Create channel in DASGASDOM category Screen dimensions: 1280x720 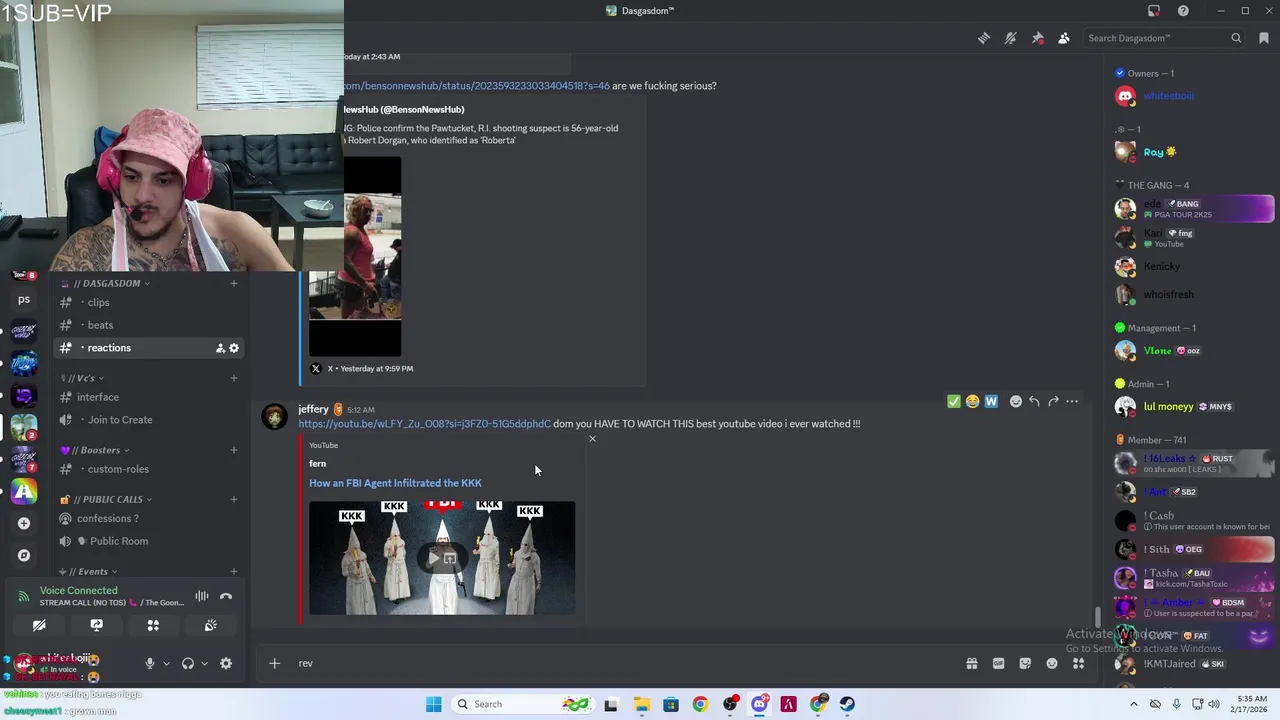(234, 283)
